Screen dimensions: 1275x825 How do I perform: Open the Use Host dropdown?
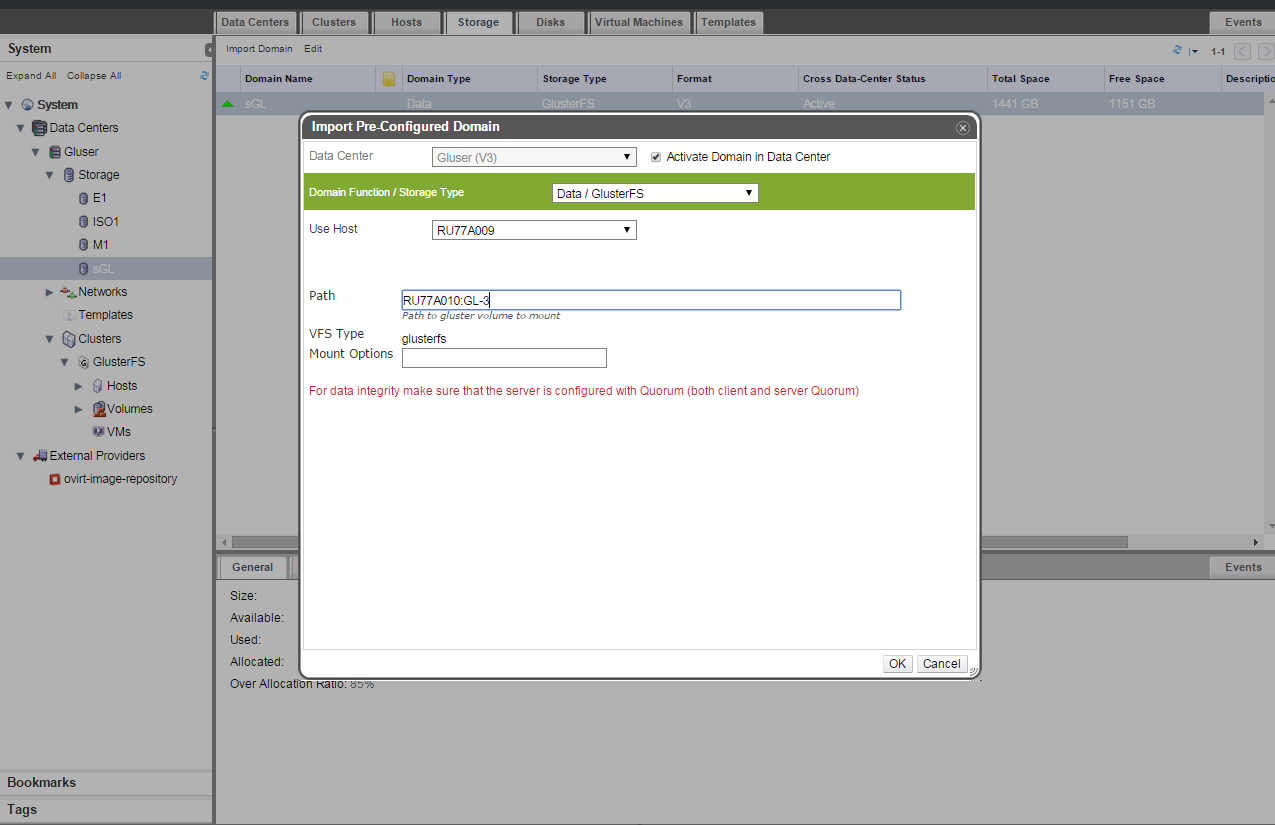coord(534,230)
